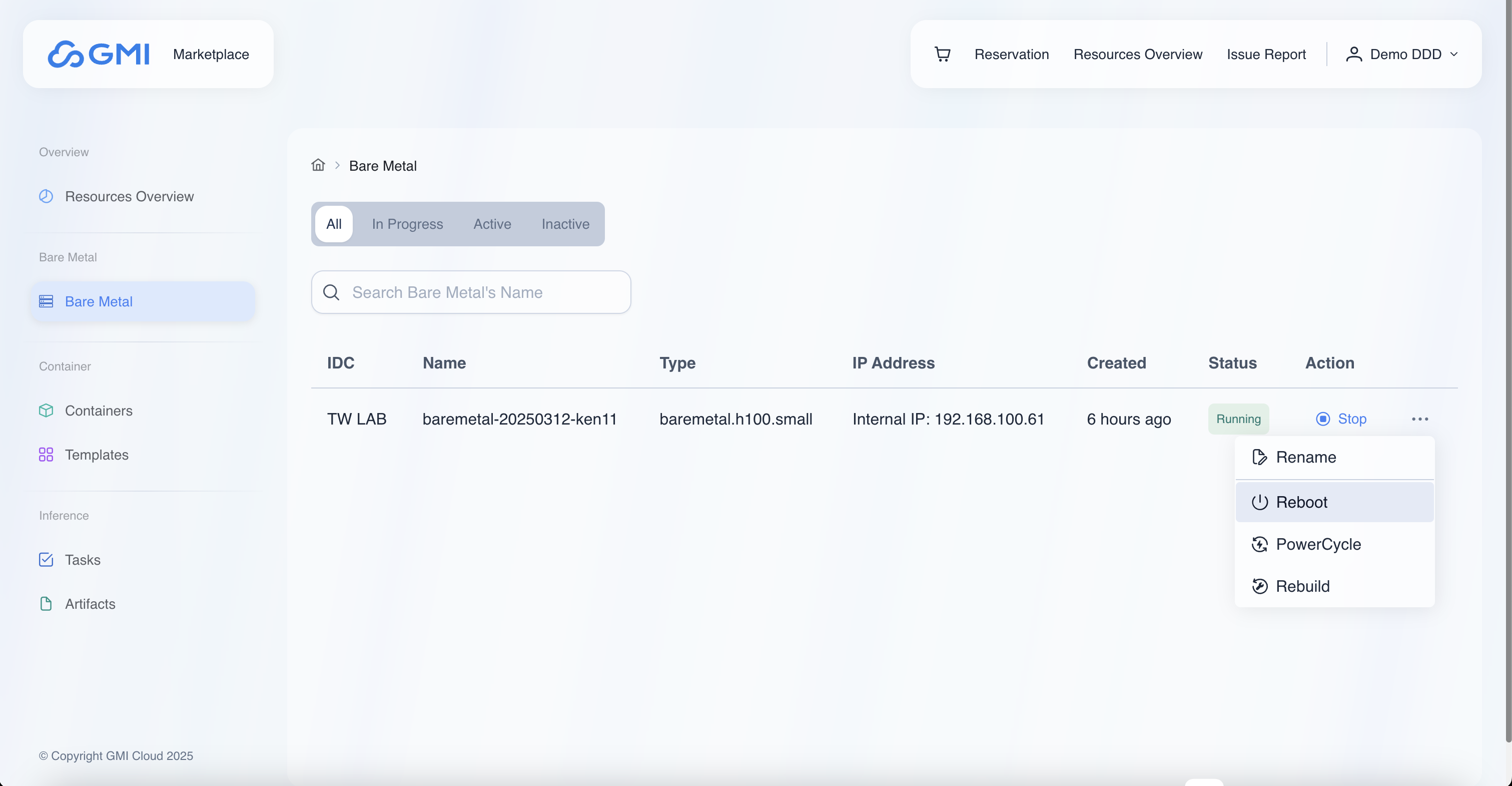Click the GMI cloud logo
The image size is (1512, 786).
99,54
